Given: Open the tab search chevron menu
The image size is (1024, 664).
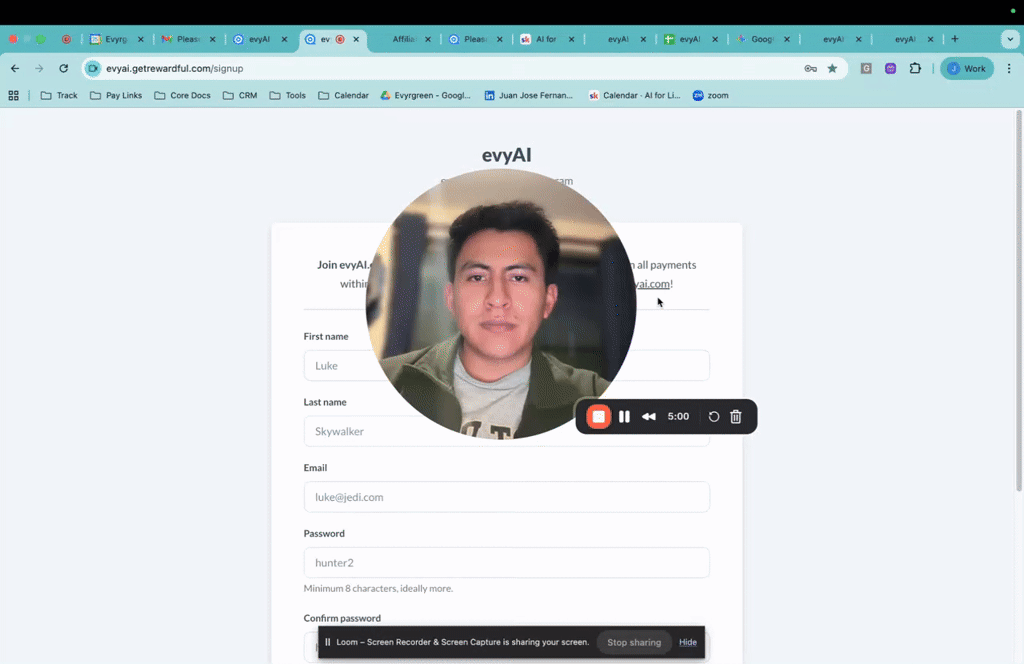Looking at the screenshot, I should 1009,38.
